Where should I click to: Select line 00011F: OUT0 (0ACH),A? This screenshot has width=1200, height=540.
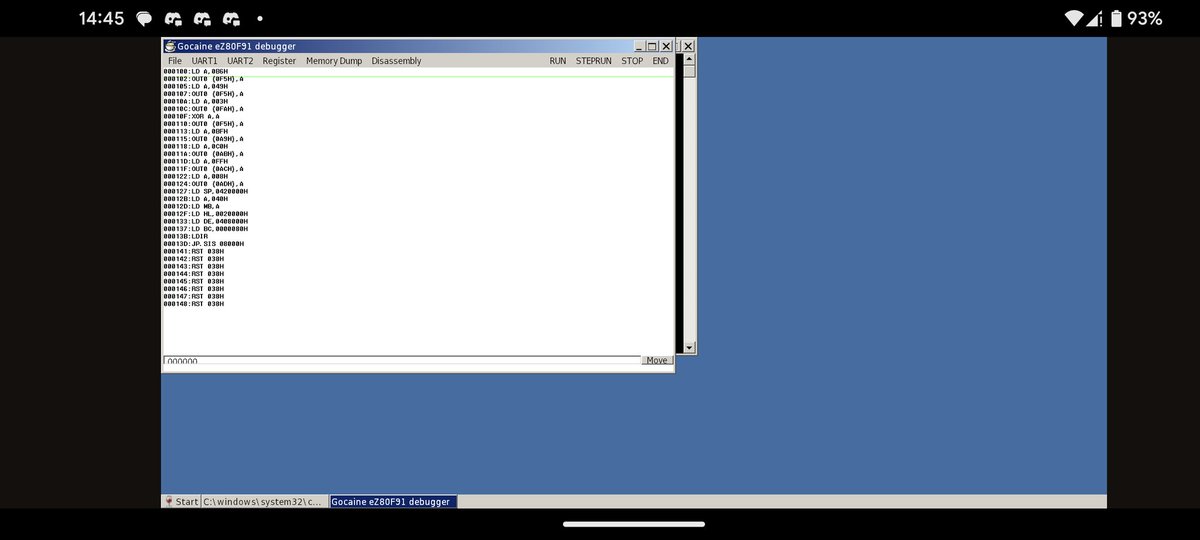[x=204, y=168]
